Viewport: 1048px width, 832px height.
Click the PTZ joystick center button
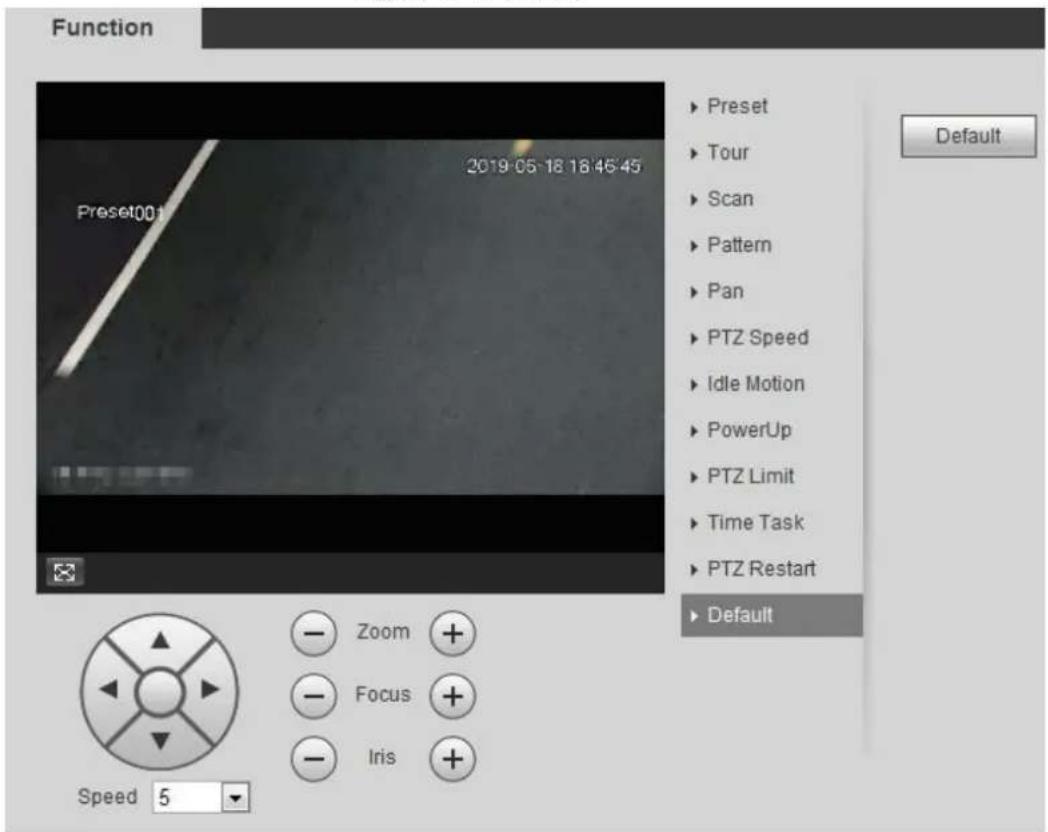pyautogui.click(x=159, y=692)
